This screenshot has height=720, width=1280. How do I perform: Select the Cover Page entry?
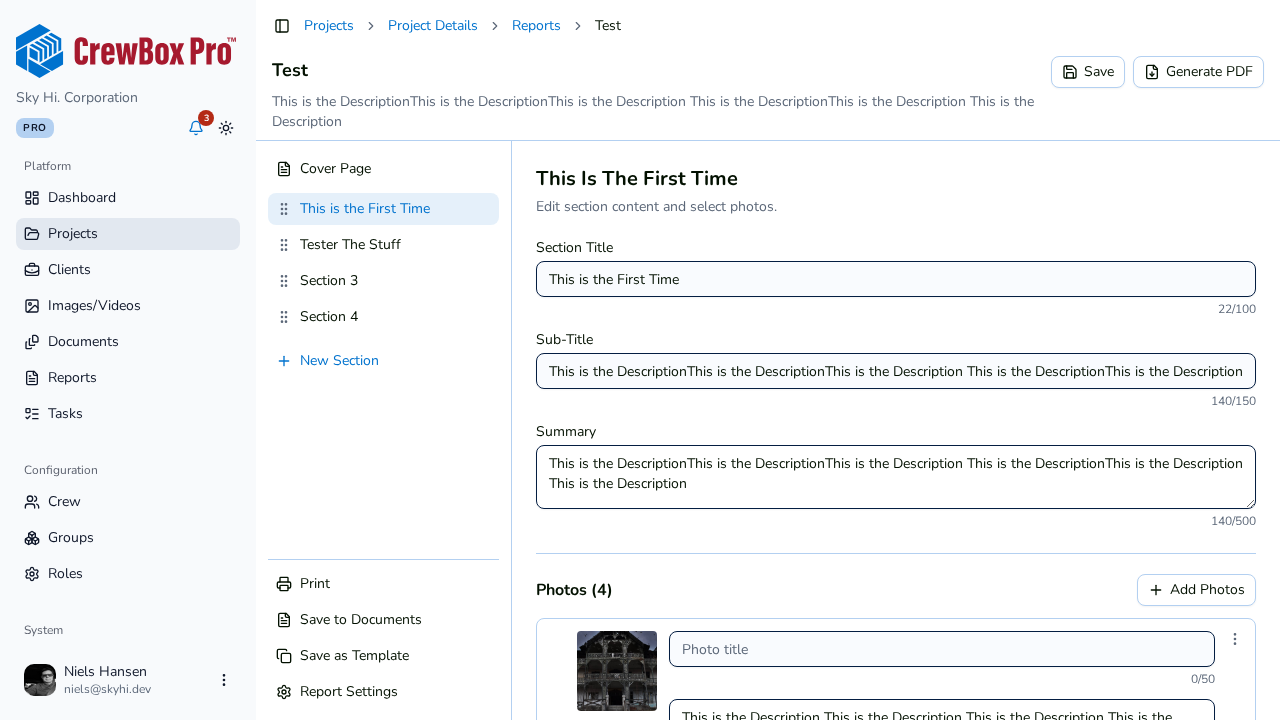383,169
